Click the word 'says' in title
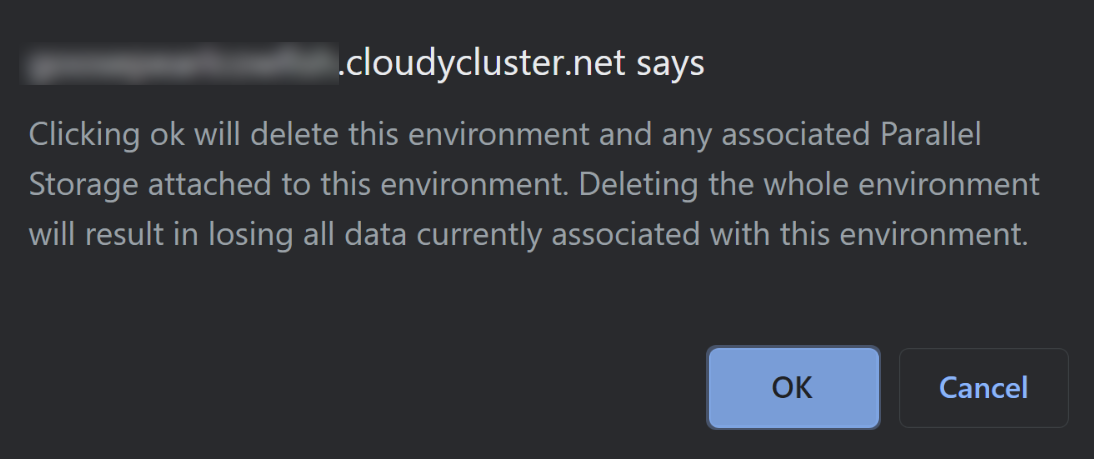 tap(670, 64)
